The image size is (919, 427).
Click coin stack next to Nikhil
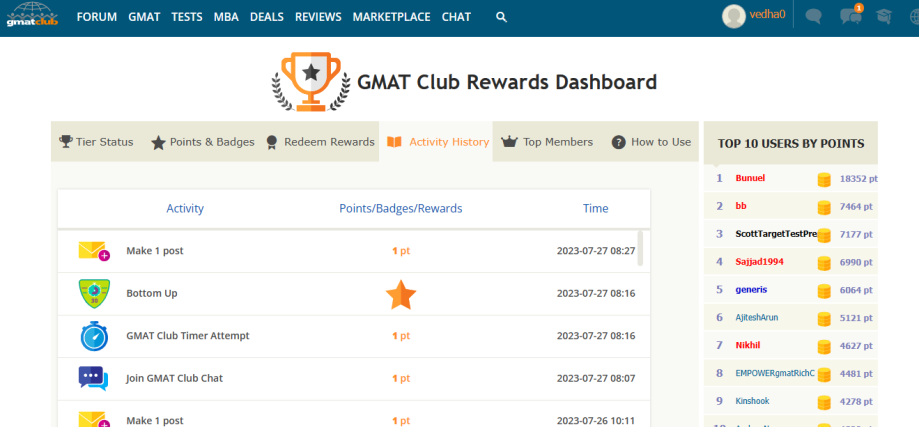(824, 346)
